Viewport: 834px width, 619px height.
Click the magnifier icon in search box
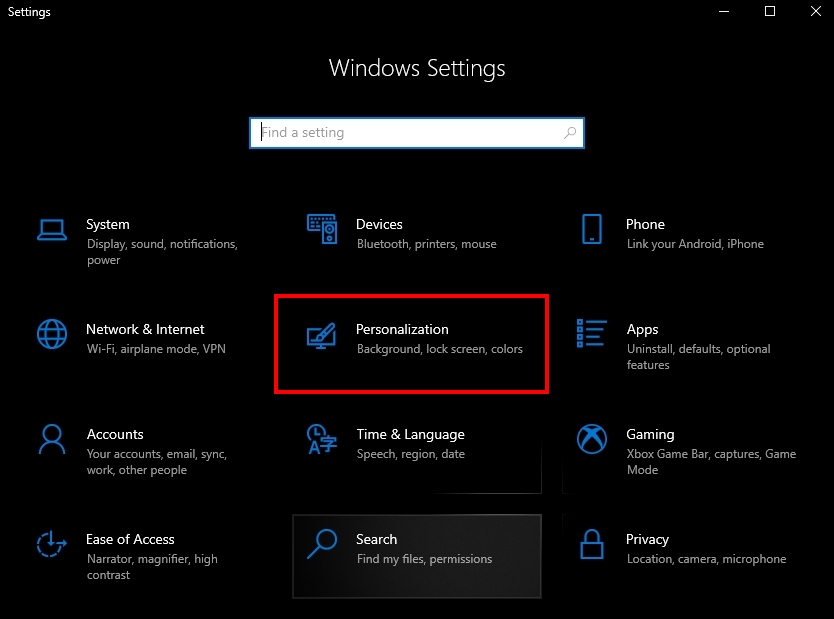[x=570, y=132]
